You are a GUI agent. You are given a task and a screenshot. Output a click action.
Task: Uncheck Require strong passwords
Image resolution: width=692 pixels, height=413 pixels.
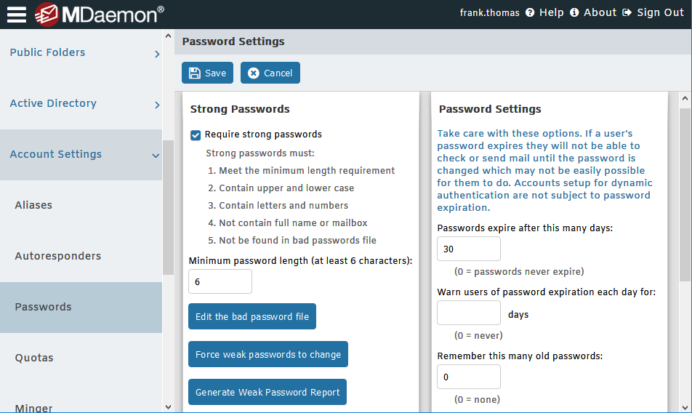pos(196,135)
